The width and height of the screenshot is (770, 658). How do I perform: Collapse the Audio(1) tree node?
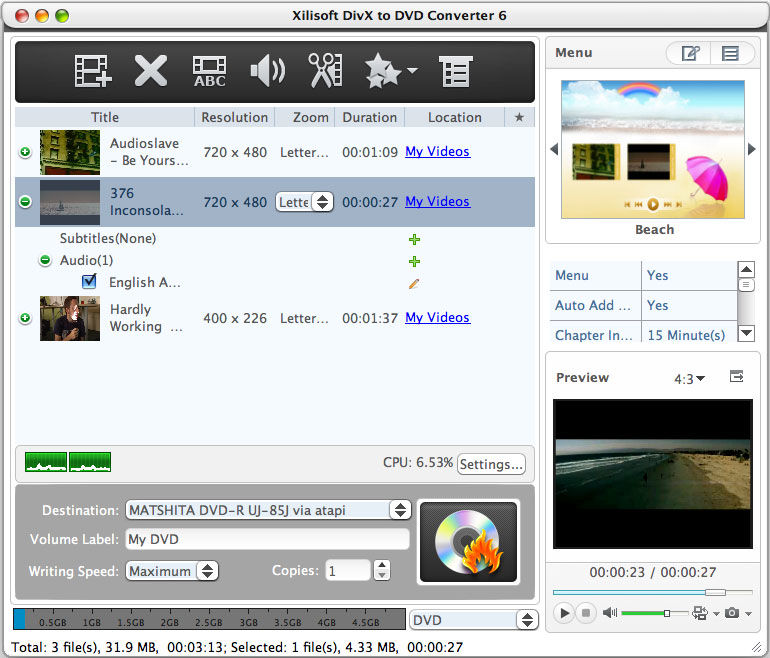coord(44,260)
